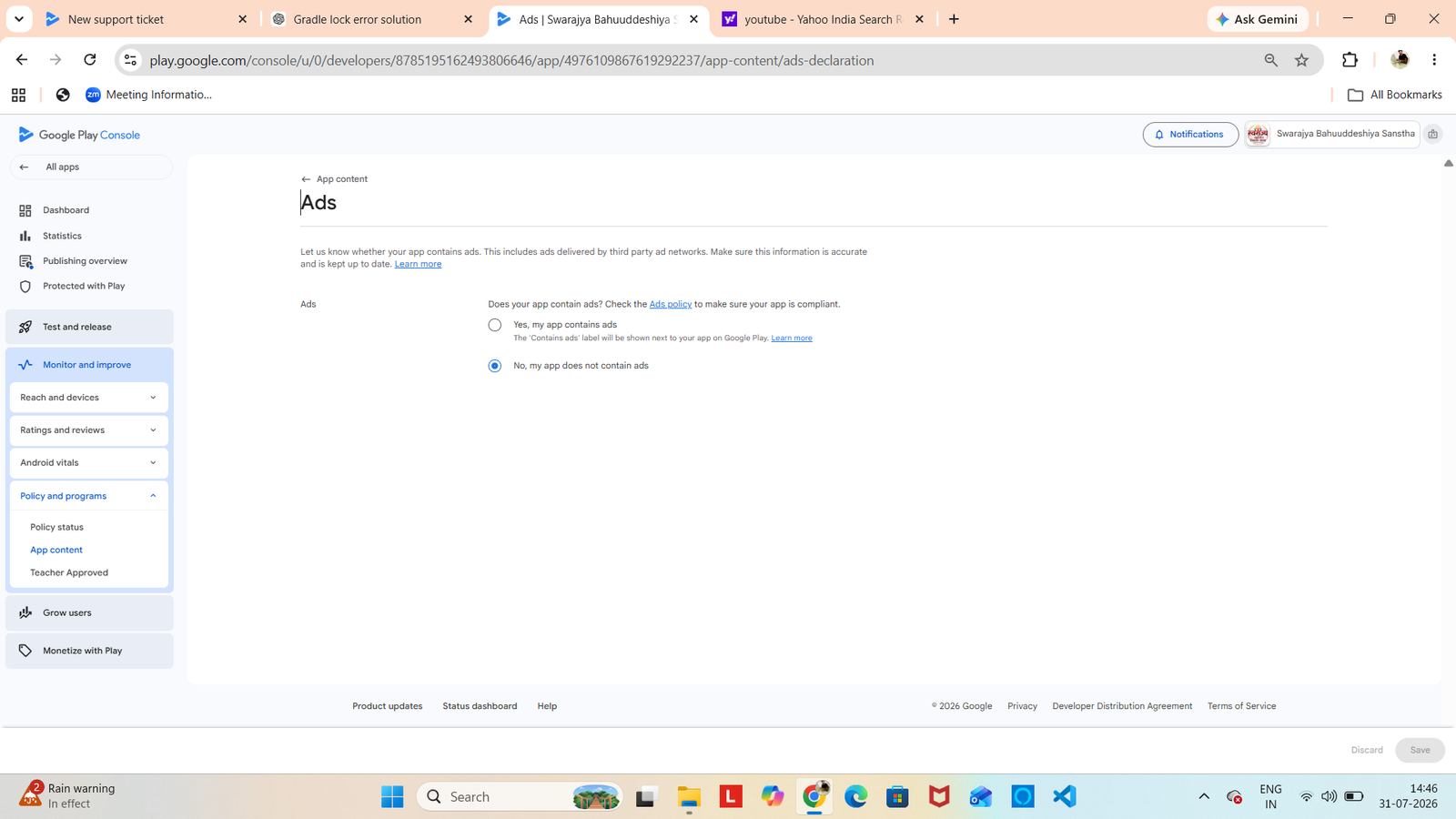Click the Windows taskbar Search box
The width and height of the screenshot is (1456, 819).
click(x=521, y=796)
